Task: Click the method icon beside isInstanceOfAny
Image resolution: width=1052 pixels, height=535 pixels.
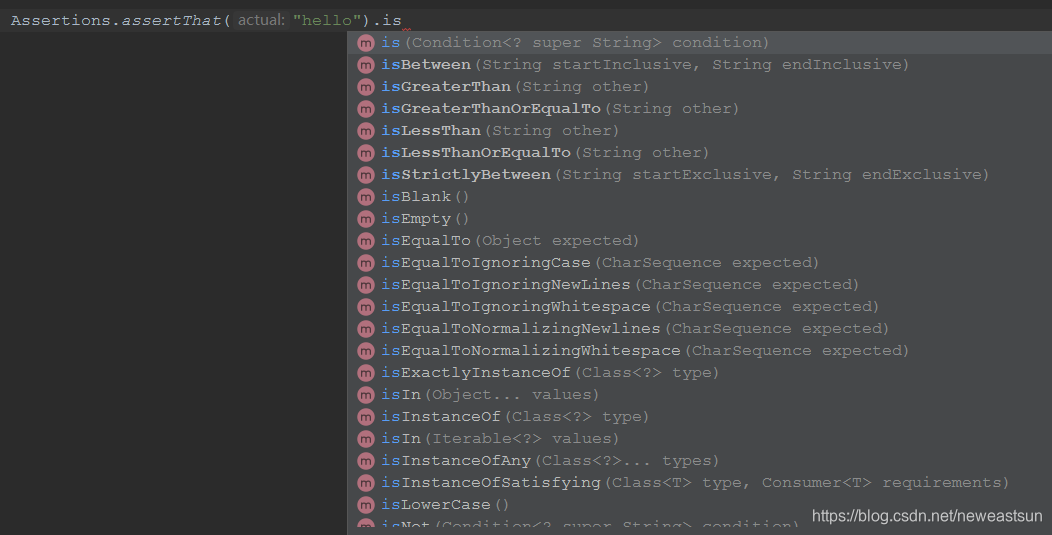Action: pos(366,461)
